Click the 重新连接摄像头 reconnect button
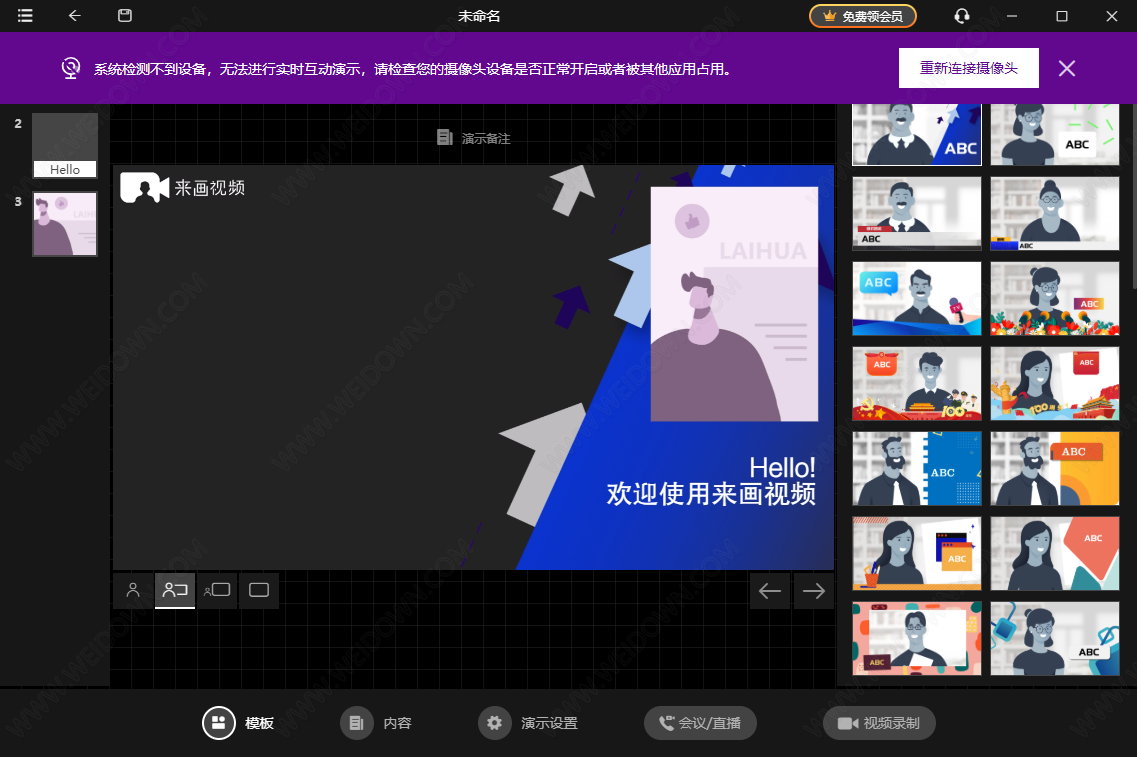This screenshot has height=757, width=1137. click(969, 68)
